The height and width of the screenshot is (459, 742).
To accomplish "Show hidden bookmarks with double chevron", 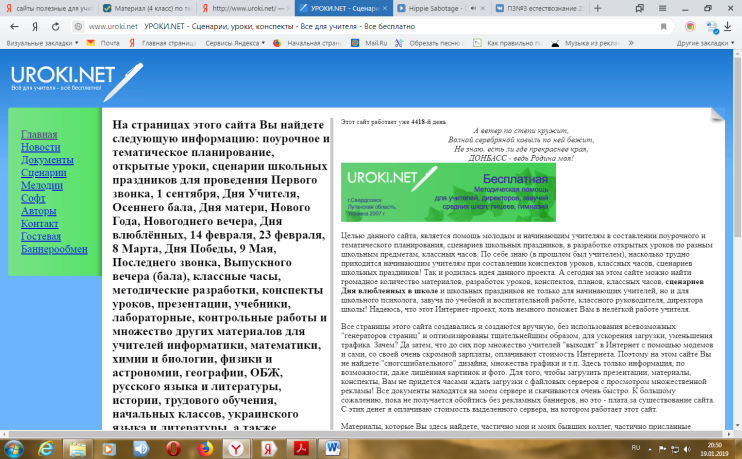I will pos(631,43).
